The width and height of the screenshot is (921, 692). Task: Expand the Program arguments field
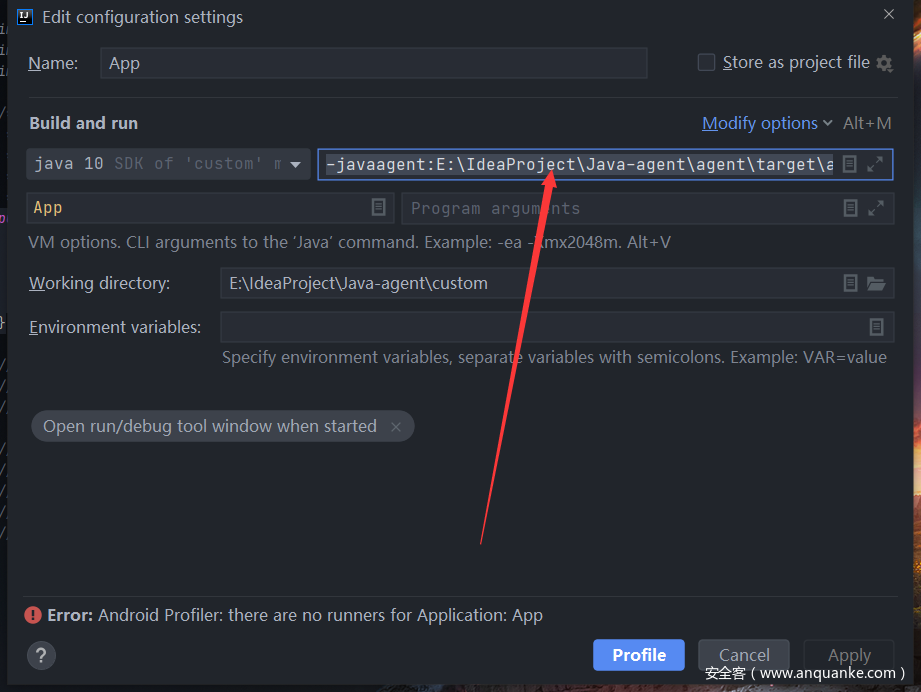coord(876,208)
